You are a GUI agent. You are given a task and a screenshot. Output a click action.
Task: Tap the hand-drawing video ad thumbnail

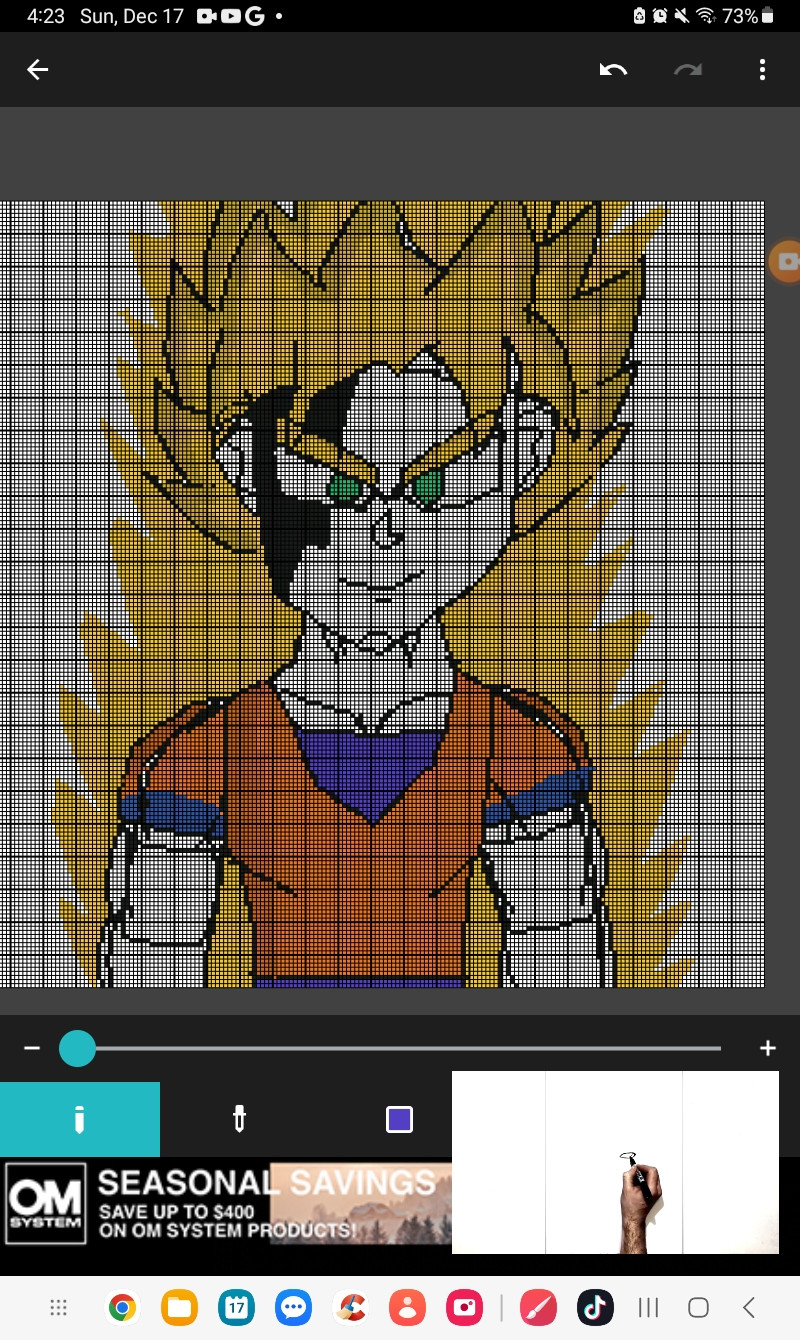pos(615,1162)
